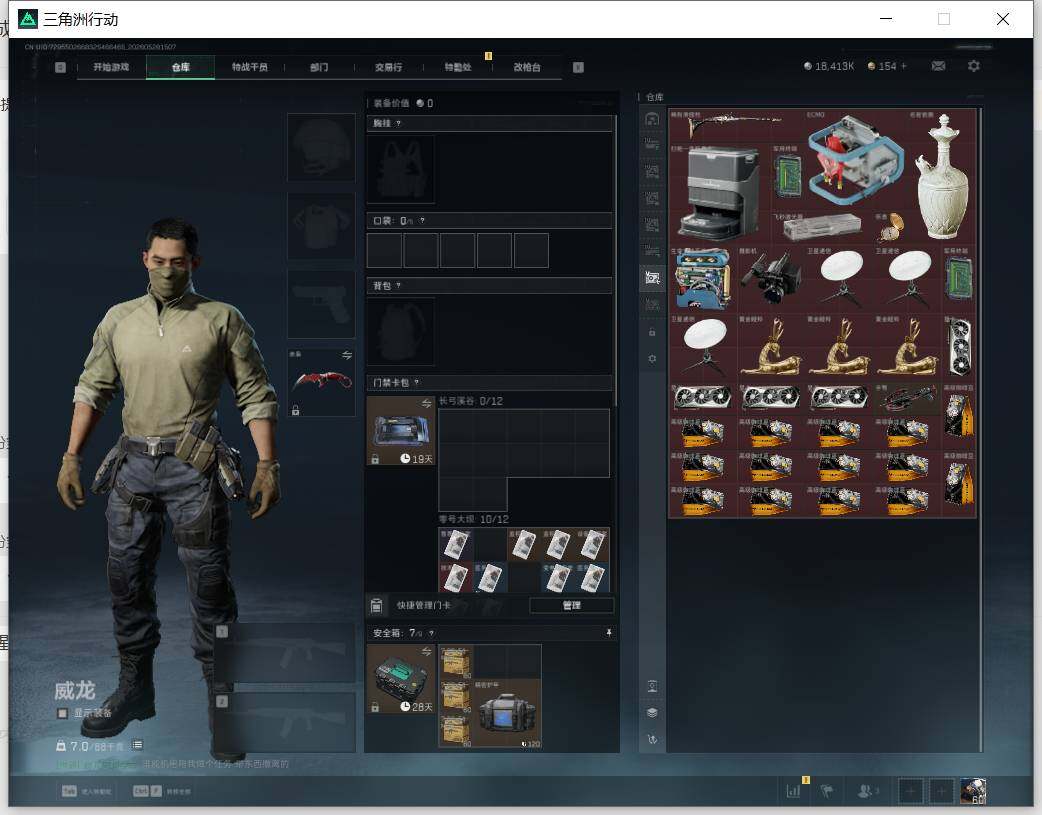
Task: Click the 背包 help question mark
Action: (x=398, y=286)
